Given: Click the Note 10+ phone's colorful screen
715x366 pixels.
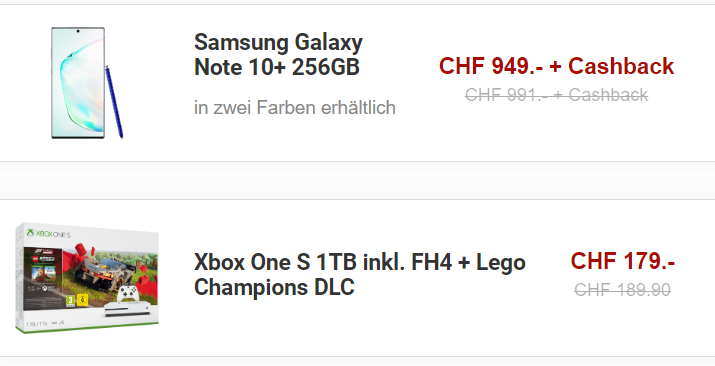Looking at the screenshot, I should pyautogui.click(x=78, y=83).
